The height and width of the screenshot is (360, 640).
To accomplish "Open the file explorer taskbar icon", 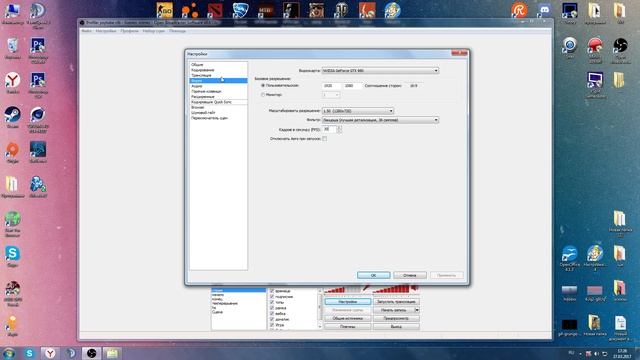I will (112, 353).
